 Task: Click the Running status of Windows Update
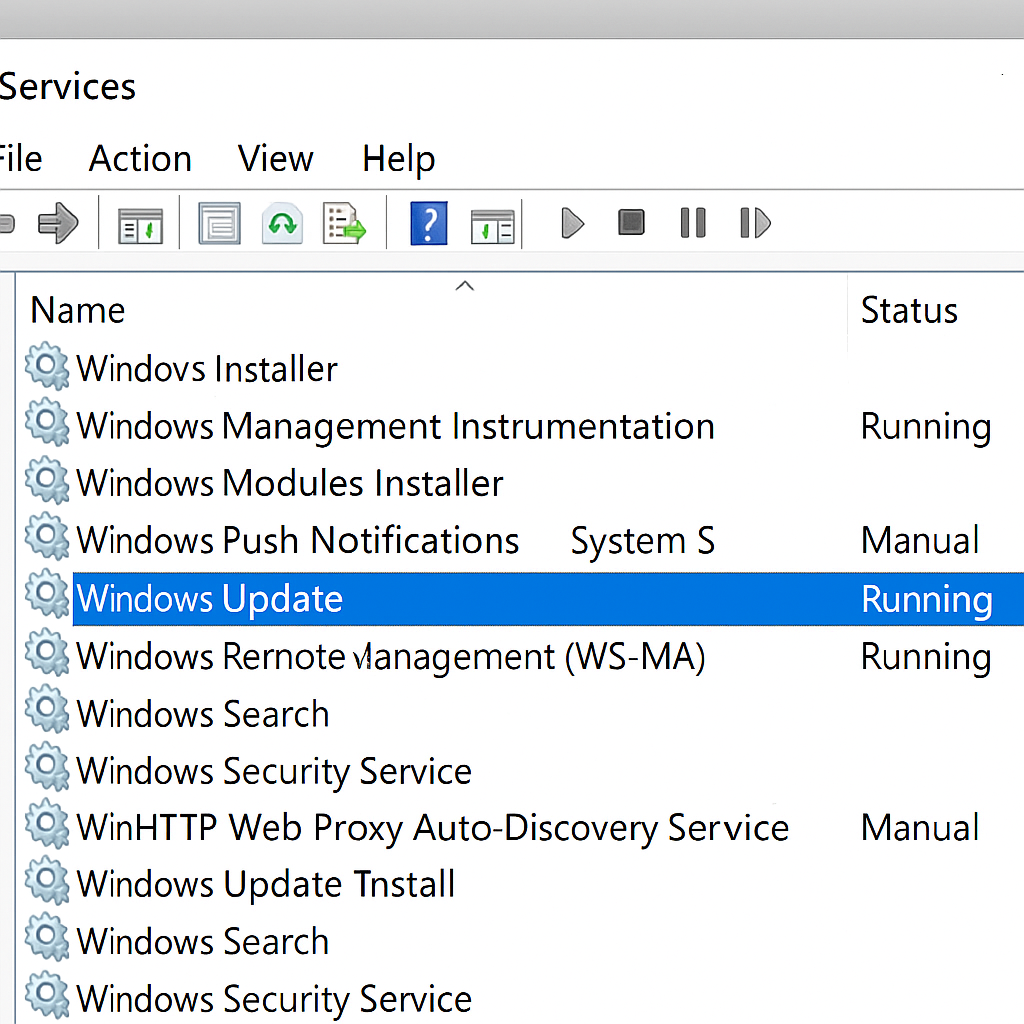[x=927, y=600]
